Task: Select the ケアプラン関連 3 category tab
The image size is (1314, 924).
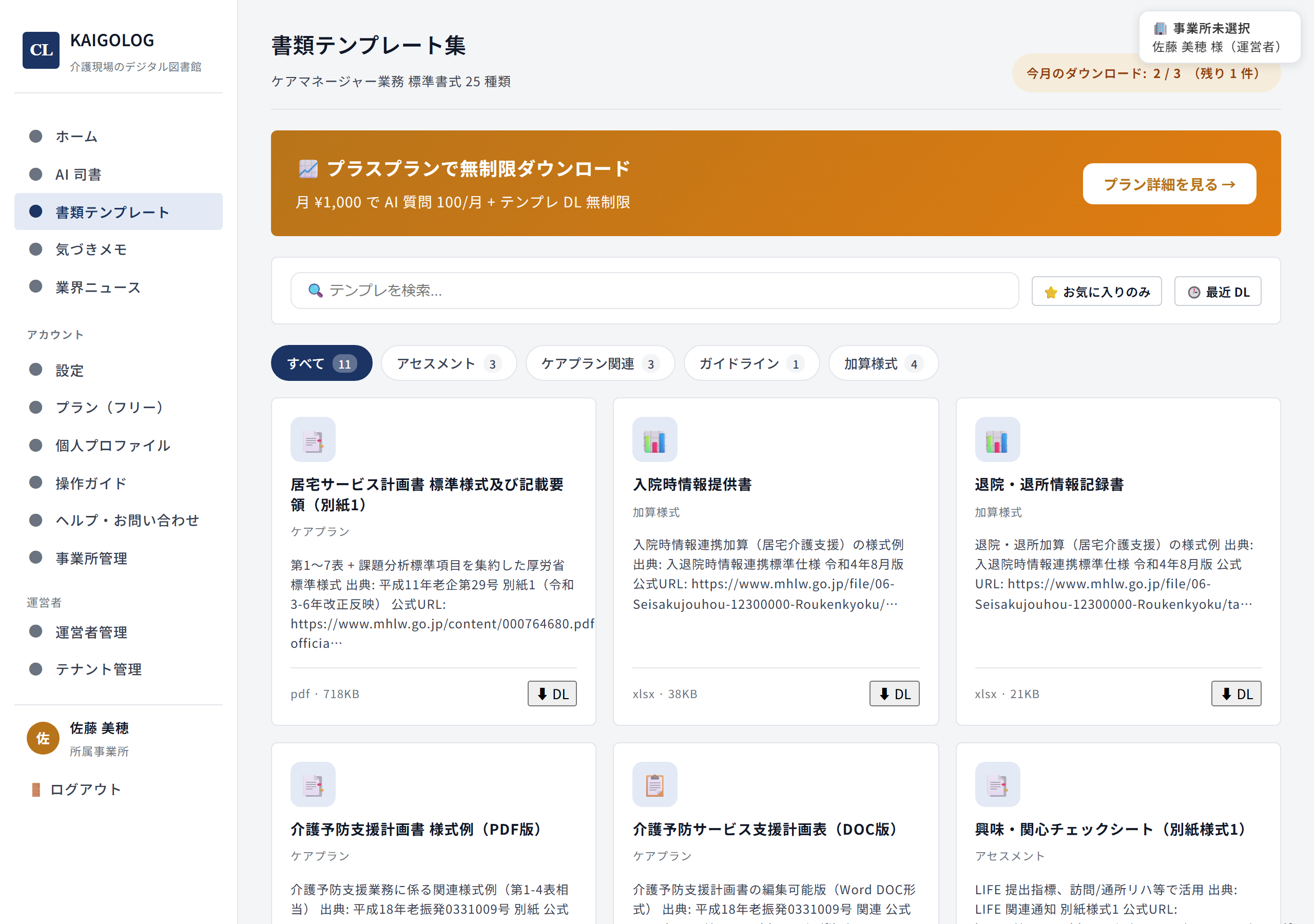Action: (600, 363)
